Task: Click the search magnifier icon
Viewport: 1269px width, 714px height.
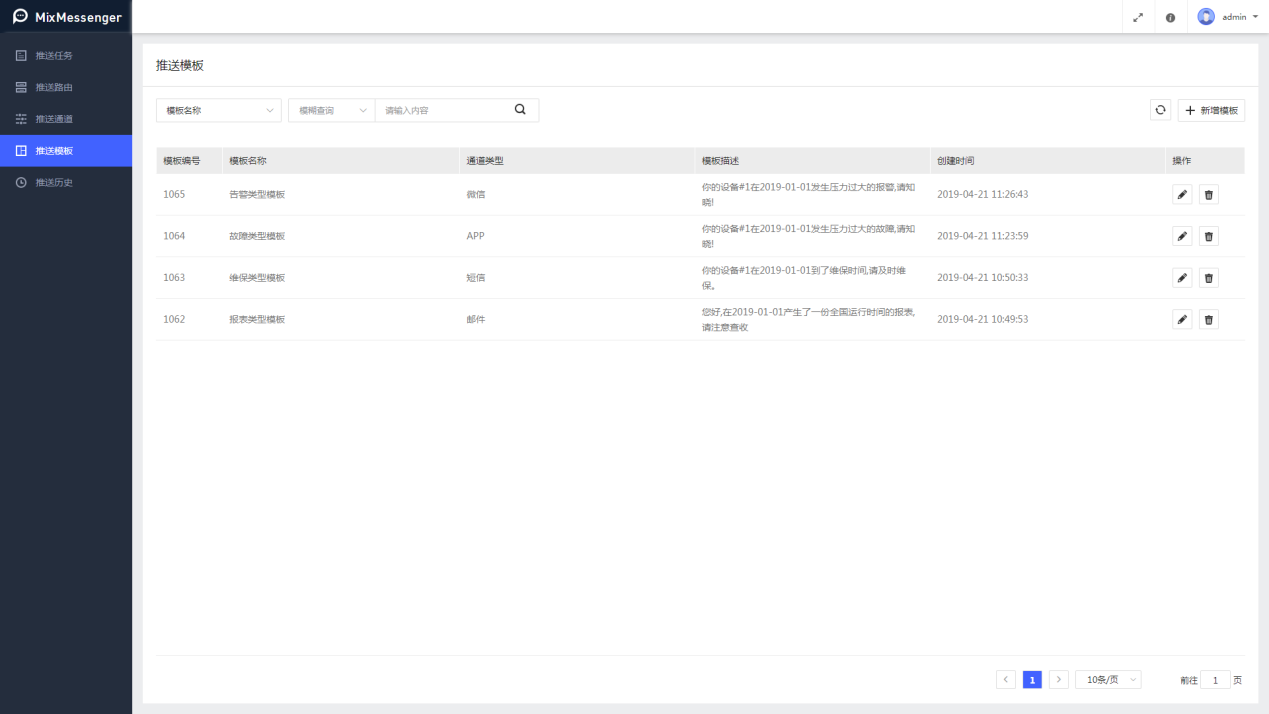Action: coord(520,110)
